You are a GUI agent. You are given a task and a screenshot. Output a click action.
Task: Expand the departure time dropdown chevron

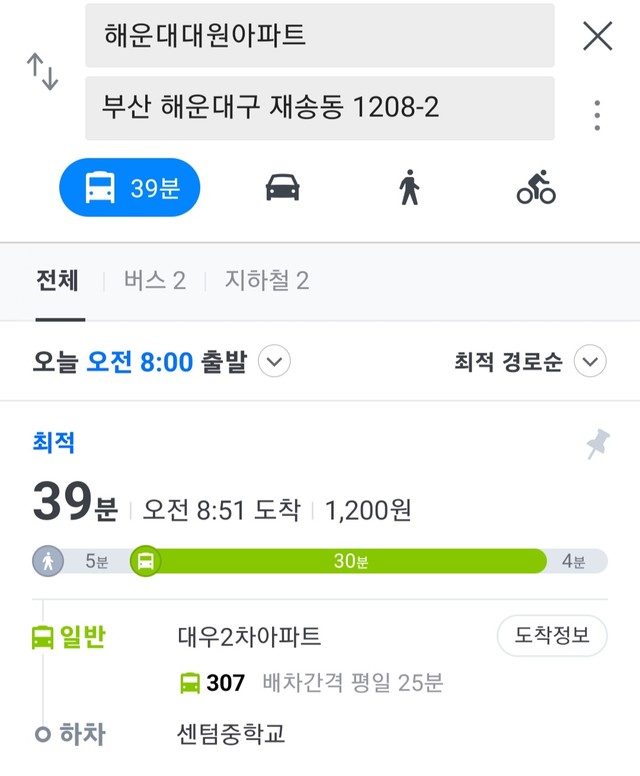click(274, 361)
